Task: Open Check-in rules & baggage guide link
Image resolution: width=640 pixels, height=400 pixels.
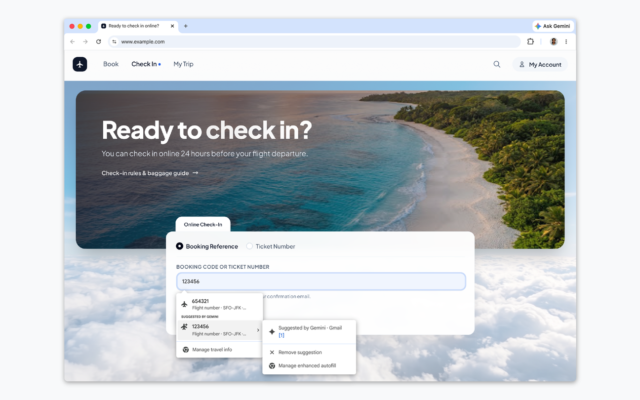Action: click(x=150, y=173)
